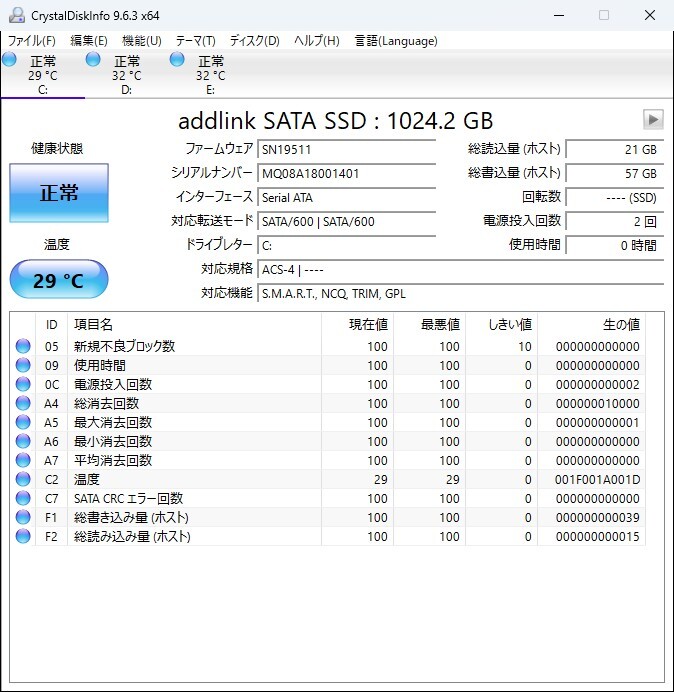Select the 総読み込み量 (ホスト) row
Image resolution: width=674 pixels, height=692 pixels.
coord(328,536)
